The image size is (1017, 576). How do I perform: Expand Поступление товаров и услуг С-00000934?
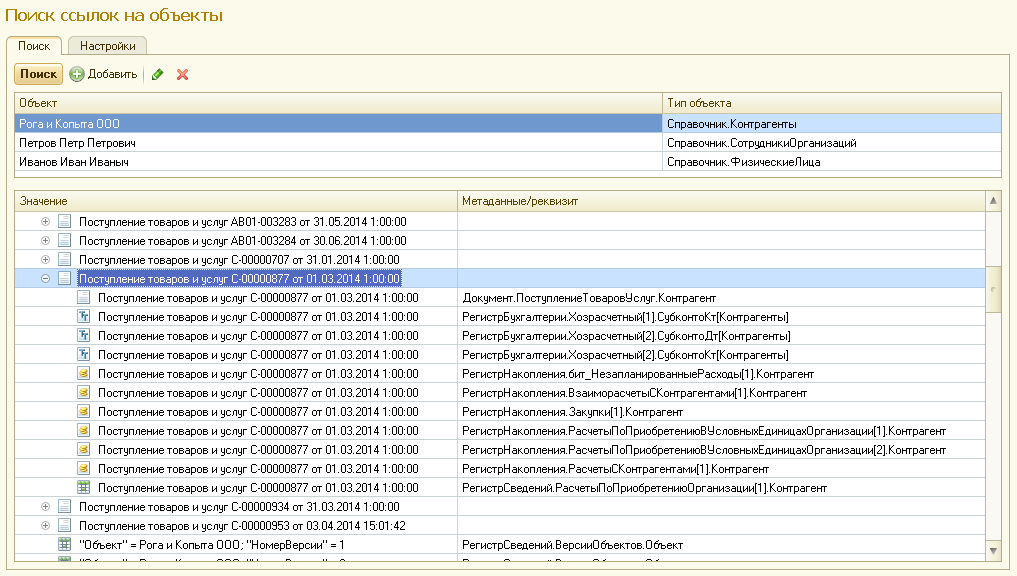45,507
